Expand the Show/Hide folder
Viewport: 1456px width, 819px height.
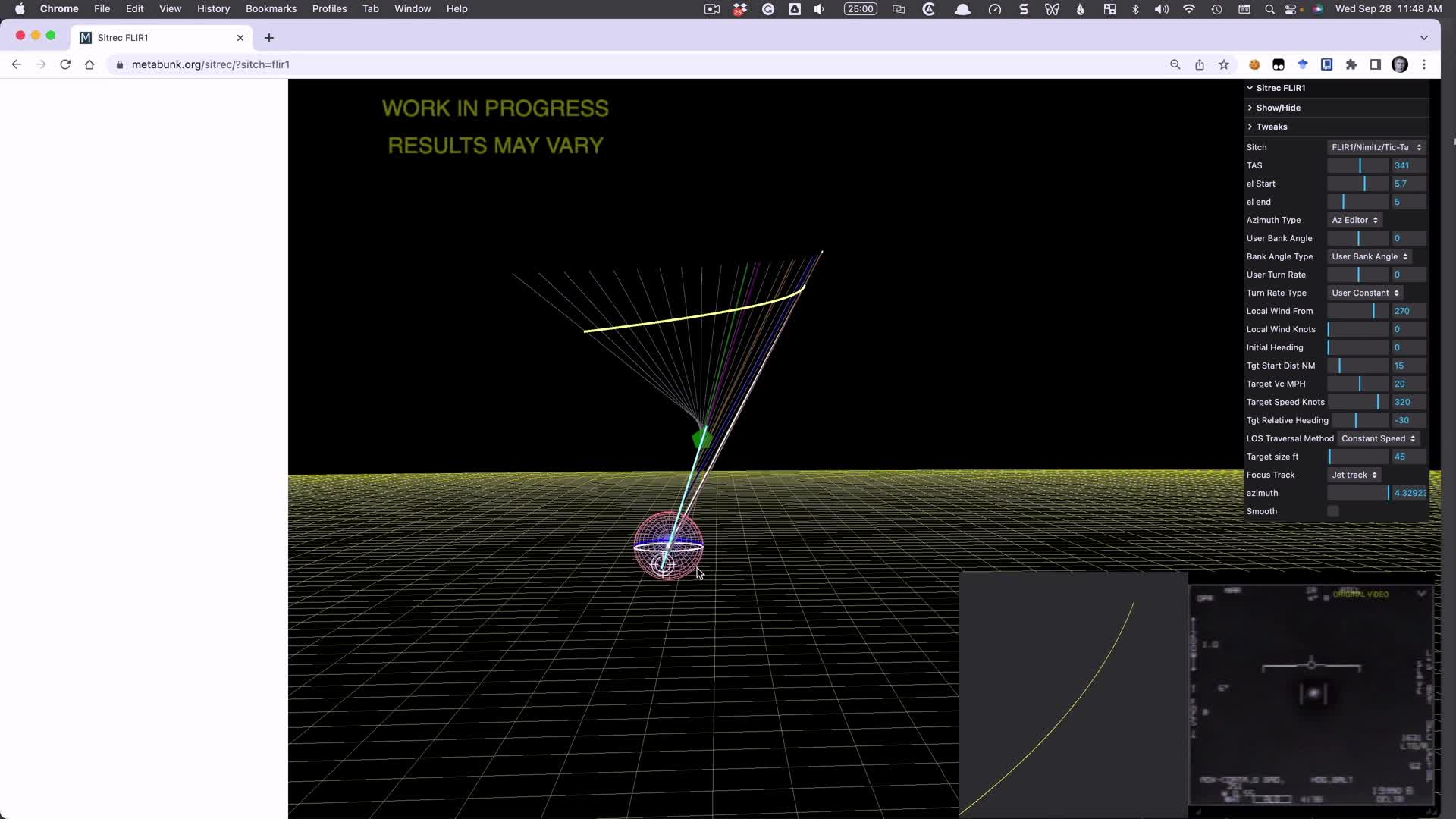coord(1278,108)
